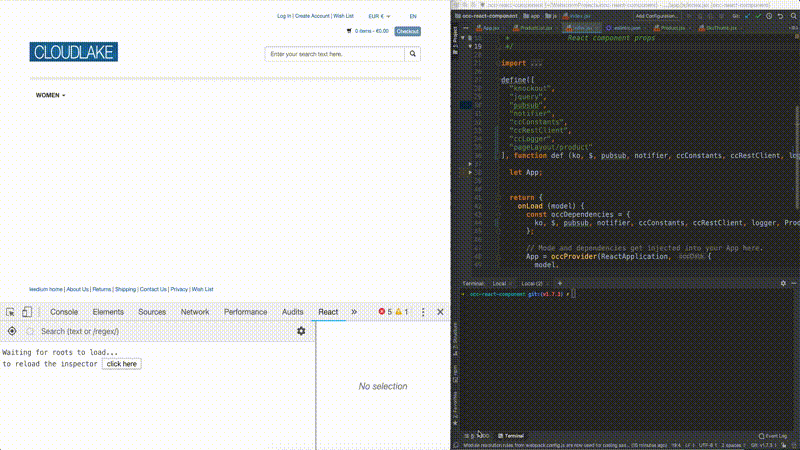Click the website search magnifier button
Image resolution: width=800 pixels, height=450 pixels.
412,54
